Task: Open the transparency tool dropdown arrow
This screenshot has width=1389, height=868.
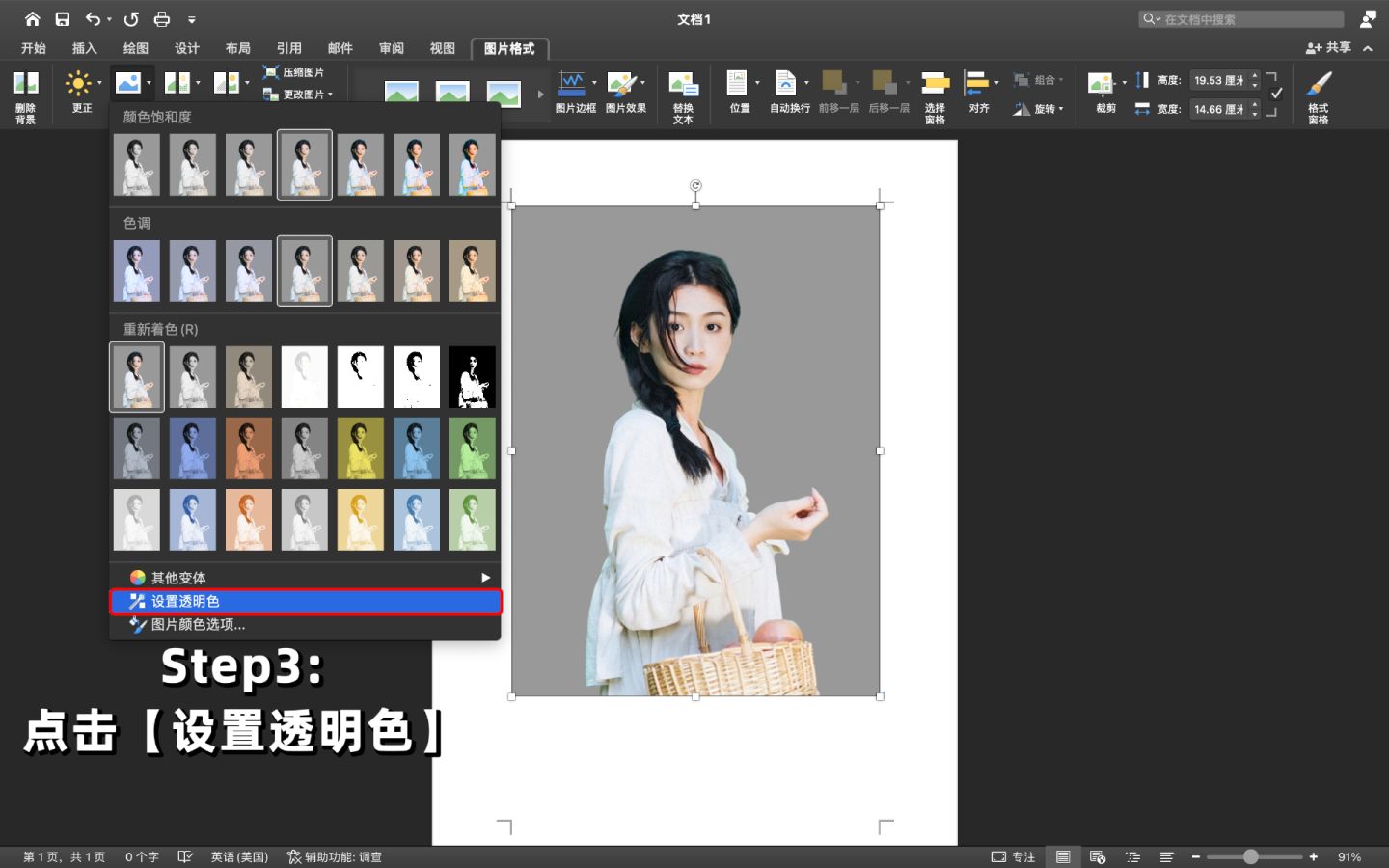Action: [x=247, y=83]
